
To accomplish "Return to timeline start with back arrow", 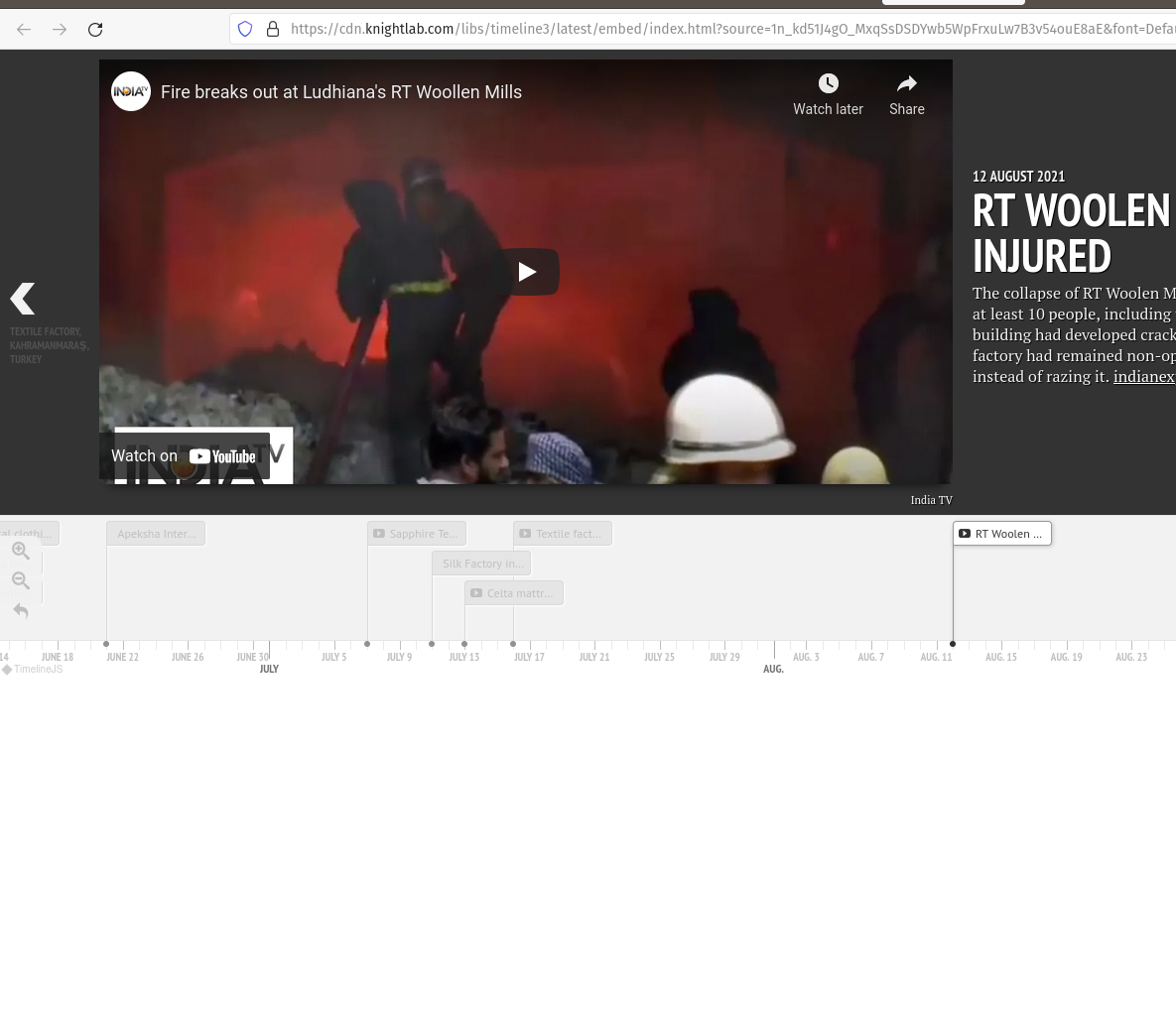I will [x=21, y=610].
